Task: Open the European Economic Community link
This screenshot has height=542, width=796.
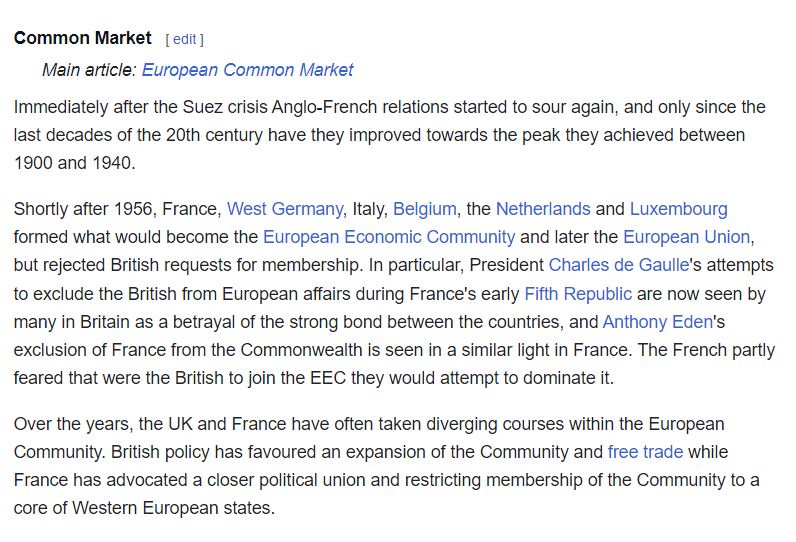Action: (389, 236)
